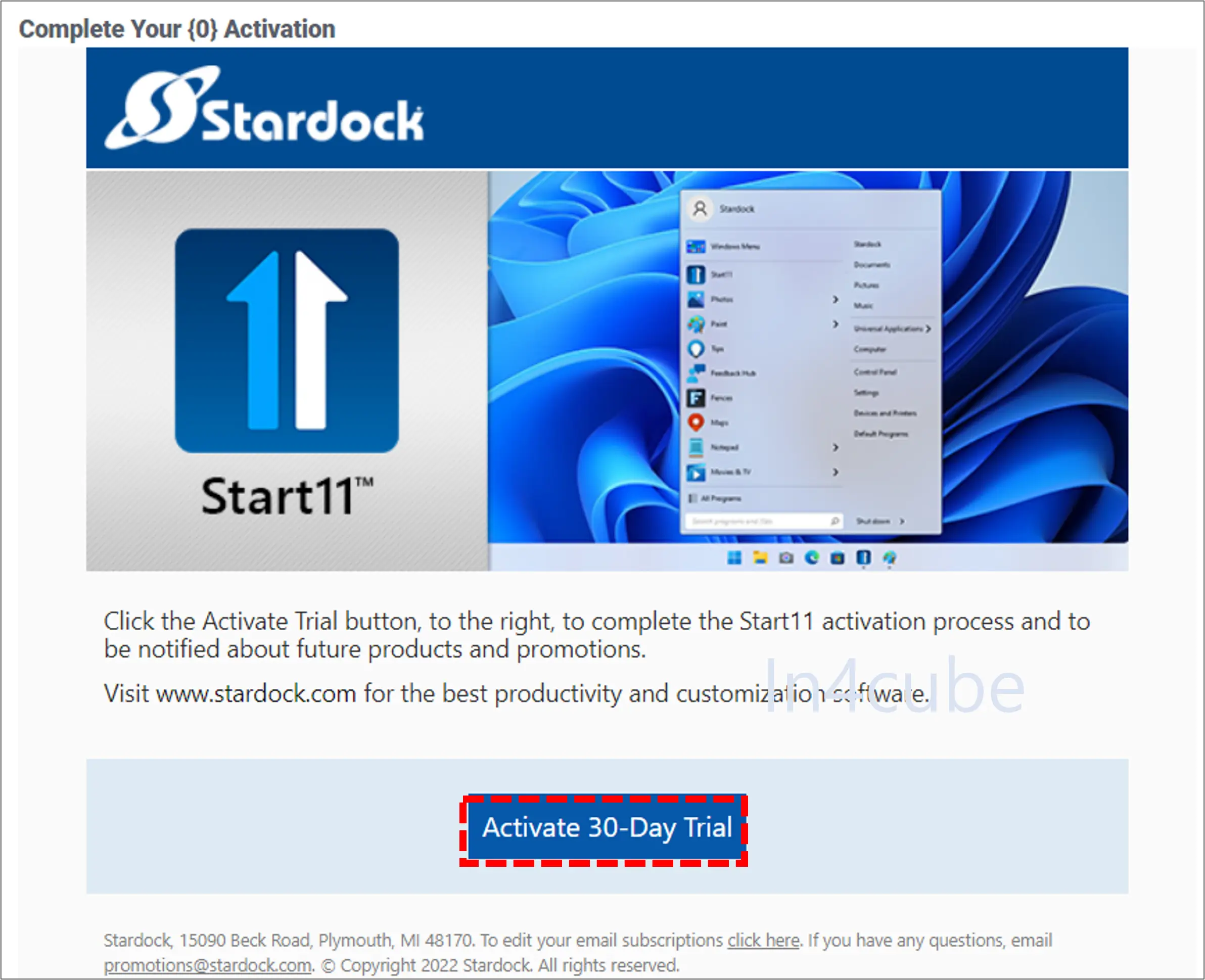Image resolution: width=1205 pixels, height=980 pixels.
Task: Click the Maps pin icon in preview
Action: 696,423
